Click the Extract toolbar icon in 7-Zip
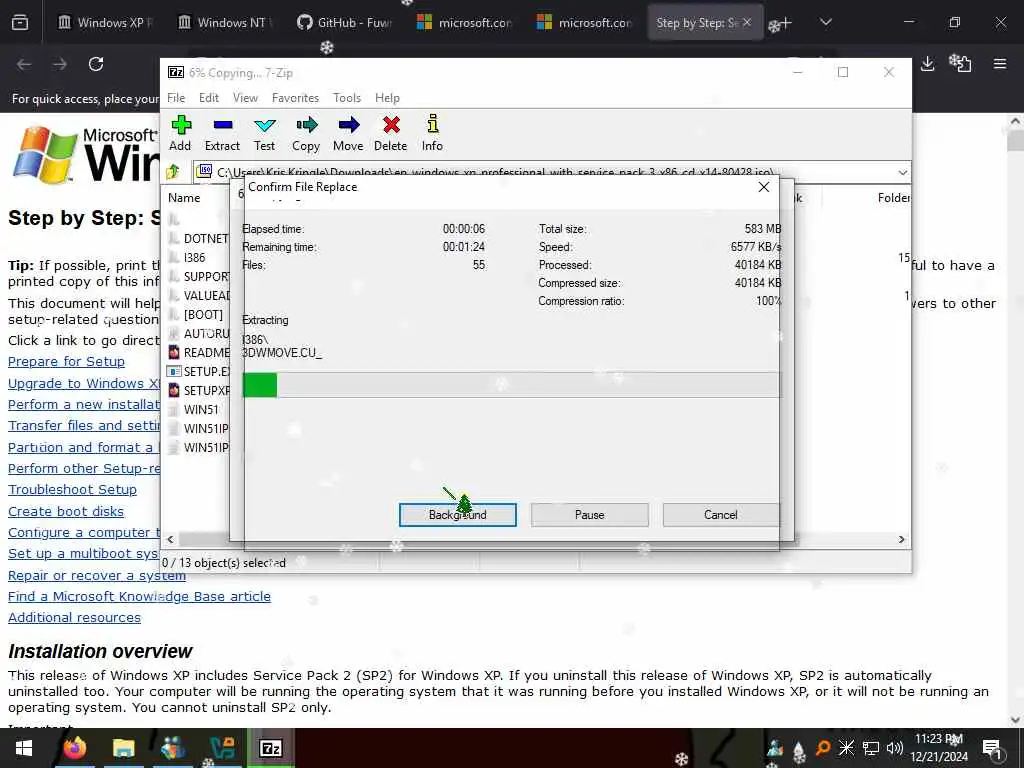The height and width of the screenshot is (768, 1024). click(x=222, y=133)
